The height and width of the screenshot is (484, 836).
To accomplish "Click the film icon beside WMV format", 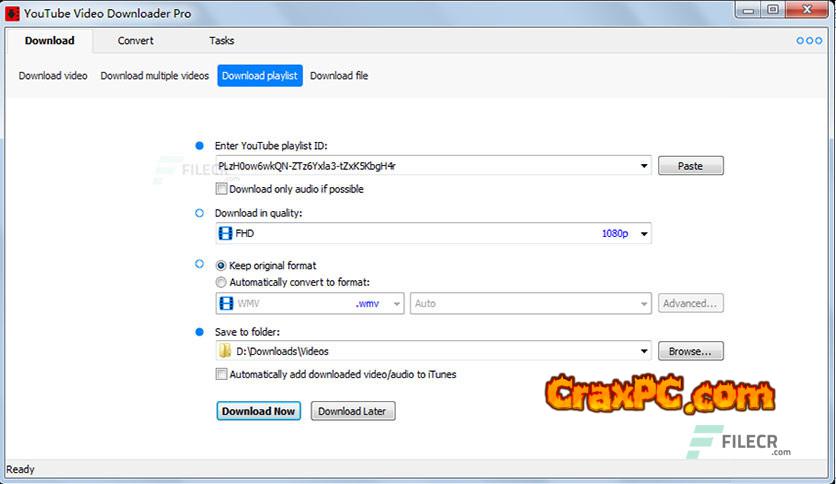I will click(226, 303).
